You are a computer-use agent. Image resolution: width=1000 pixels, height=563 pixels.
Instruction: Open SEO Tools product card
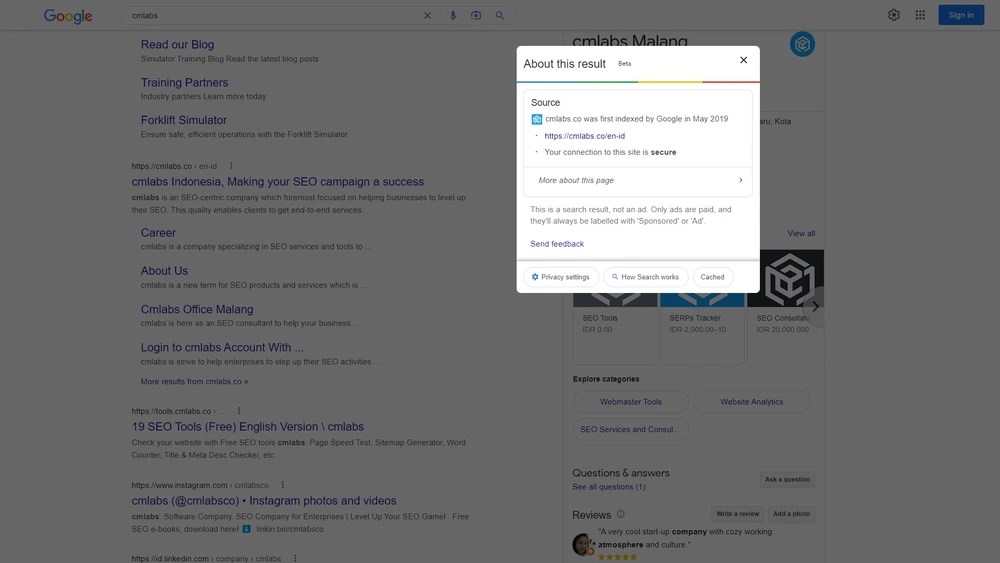(615, 328)
